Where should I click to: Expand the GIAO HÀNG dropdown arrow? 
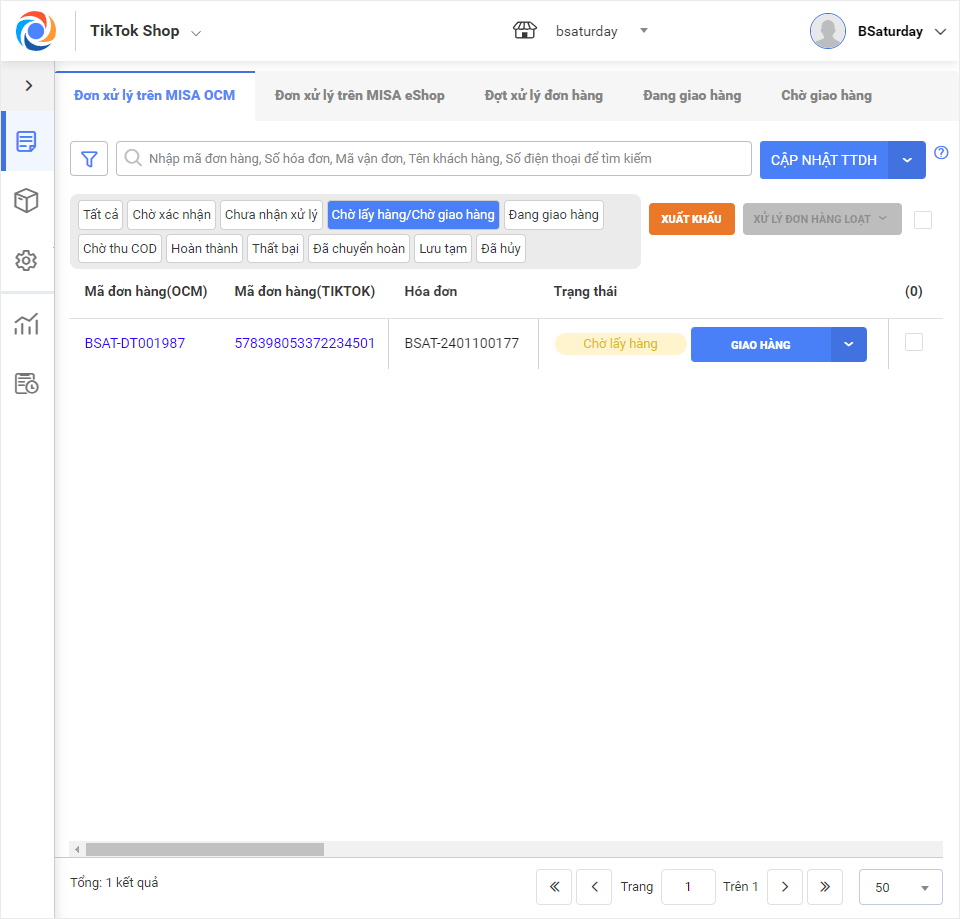click(x=849, y=344)
